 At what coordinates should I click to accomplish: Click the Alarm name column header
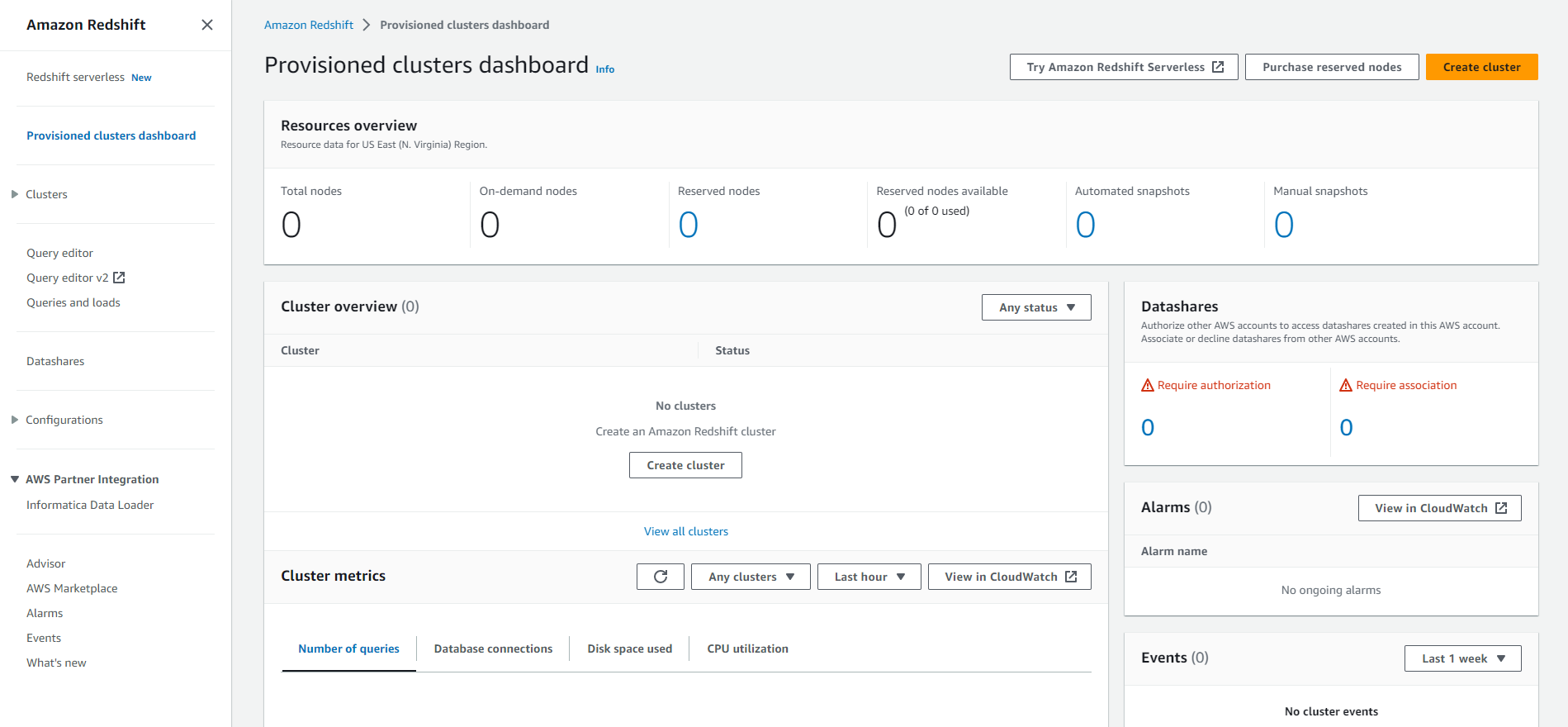1174,551
